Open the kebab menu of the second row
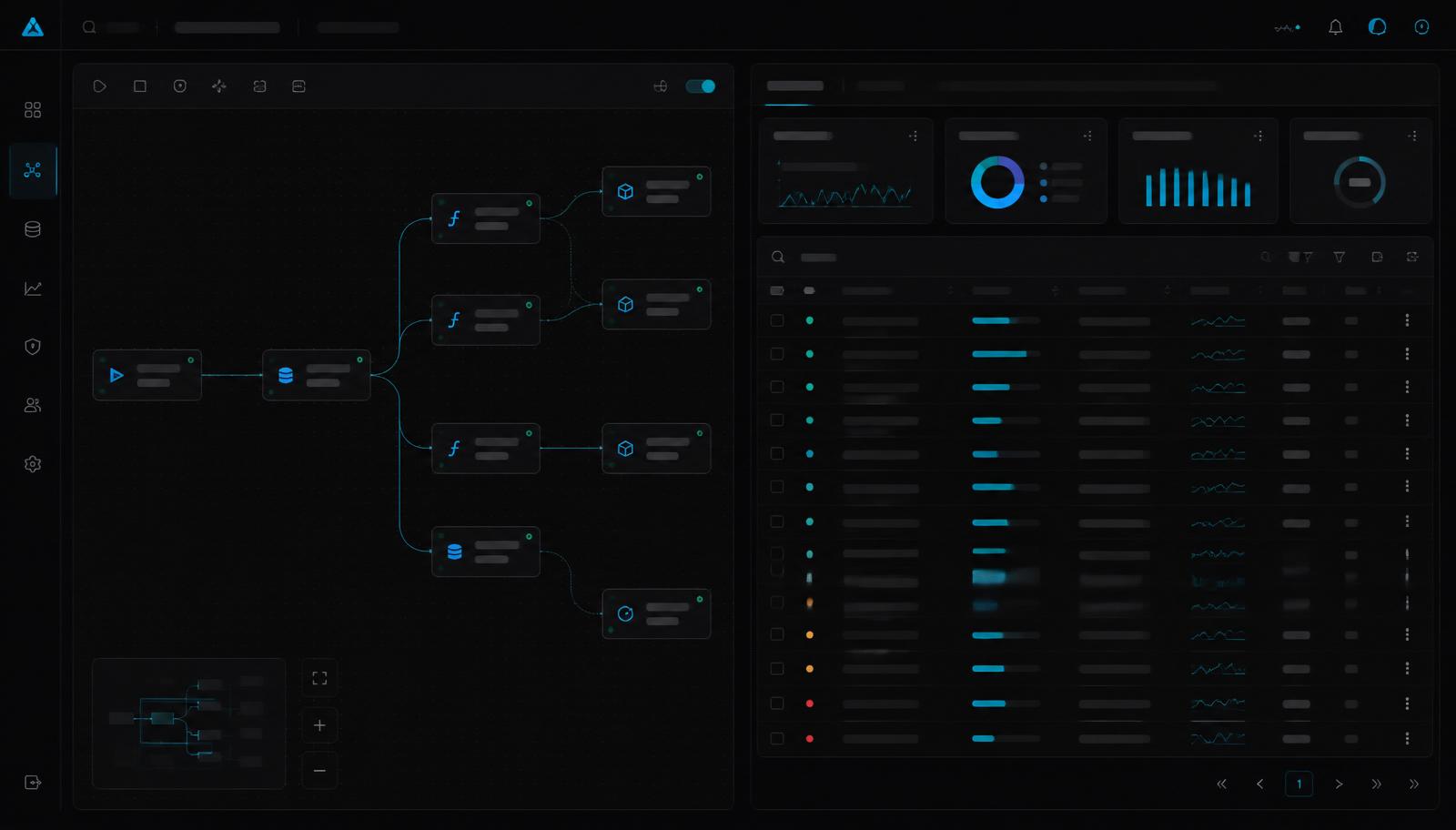Viewport: 1456px width, 830px height. tap(1407, 354)
